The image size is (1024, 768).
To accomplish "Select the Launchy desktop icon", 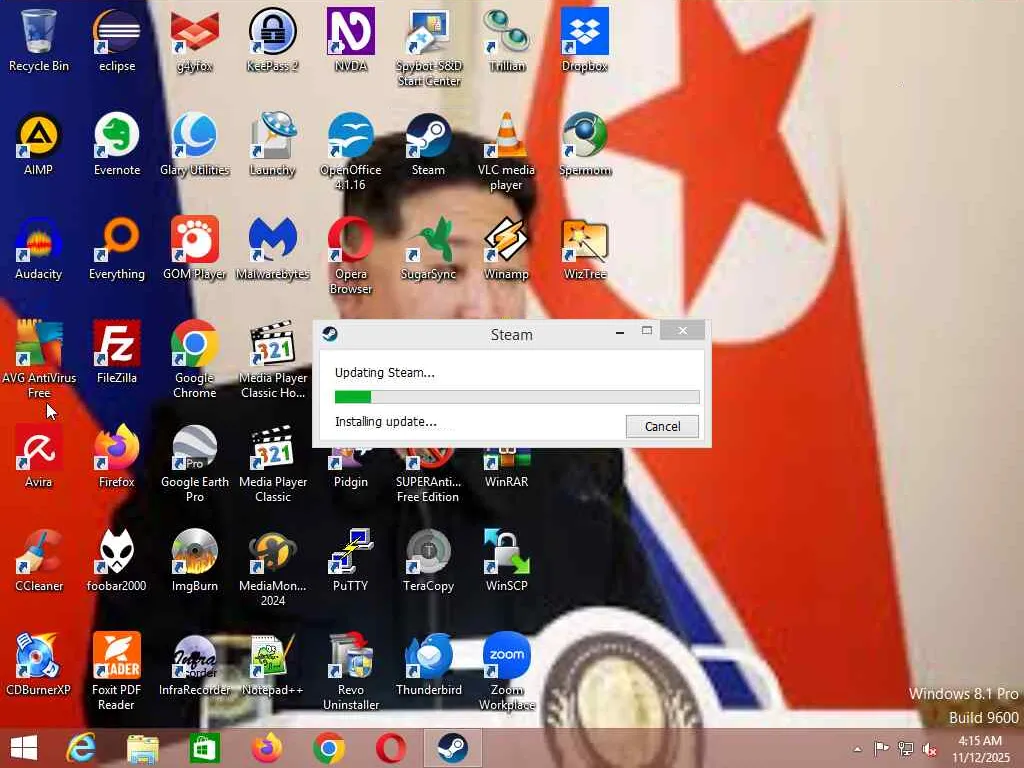I will [x=272, y=144].
